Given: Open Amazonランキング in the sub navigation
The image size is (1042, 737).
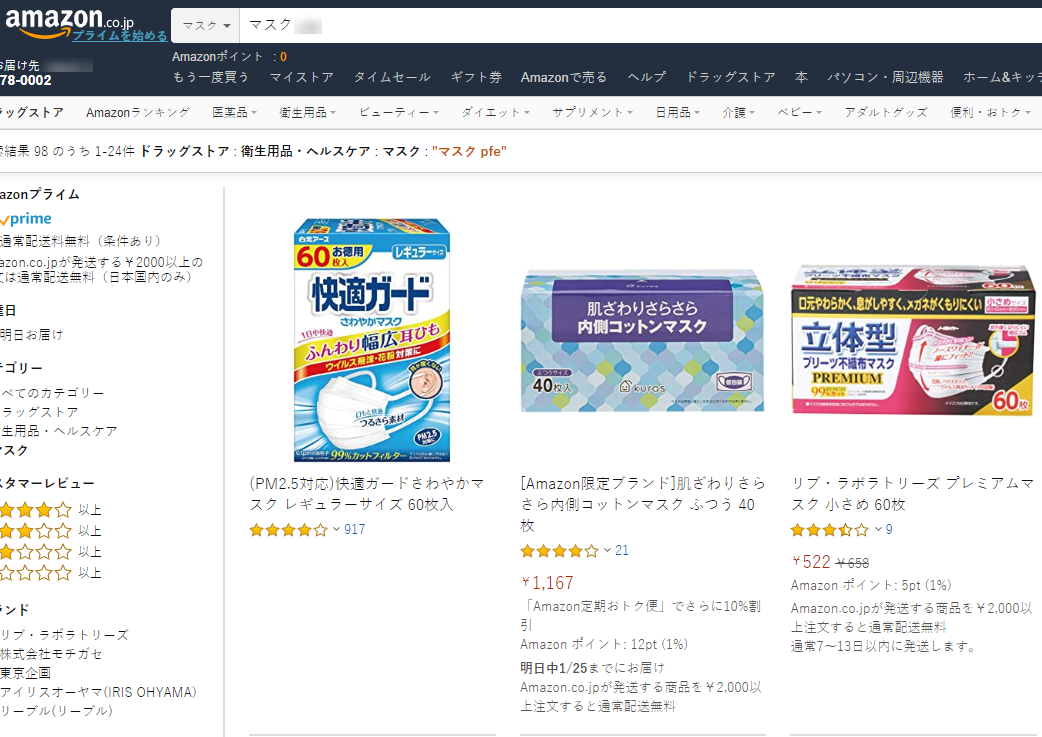Looking at the screenshot, I should pyautogui.click(x=137, y=113).
